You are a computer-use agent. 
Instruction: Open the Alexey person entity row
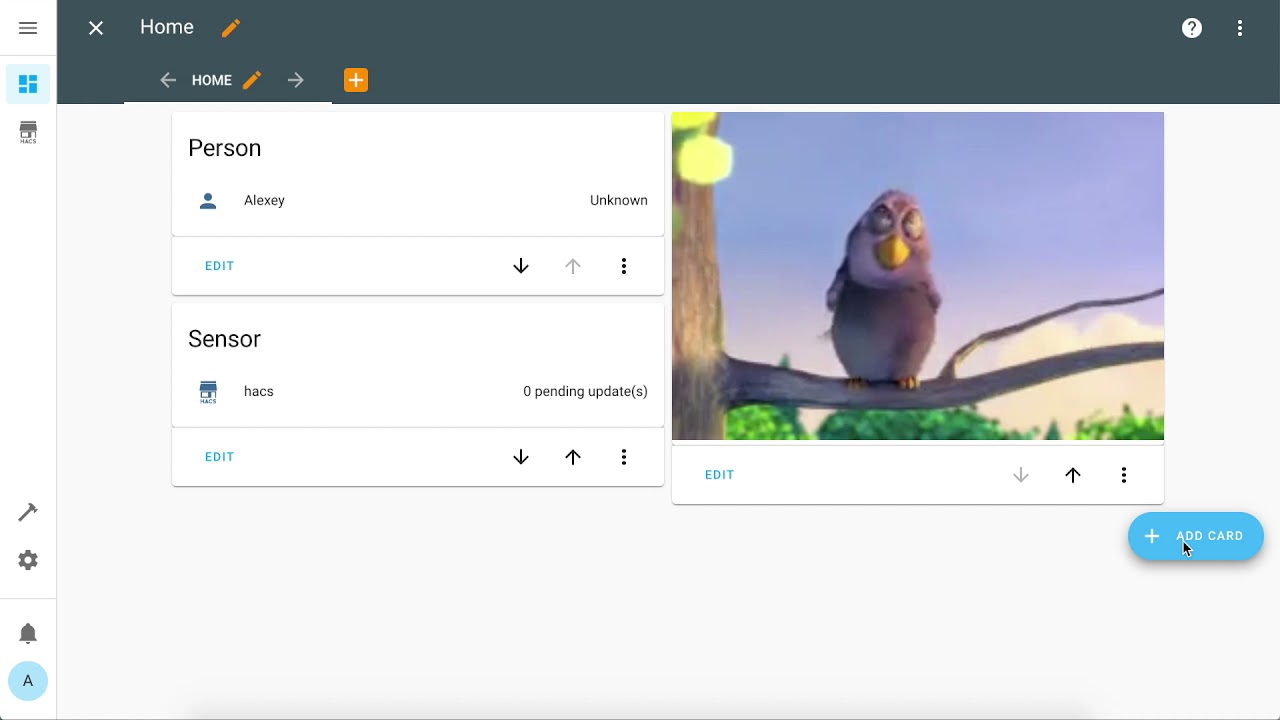tap(418, 200)
